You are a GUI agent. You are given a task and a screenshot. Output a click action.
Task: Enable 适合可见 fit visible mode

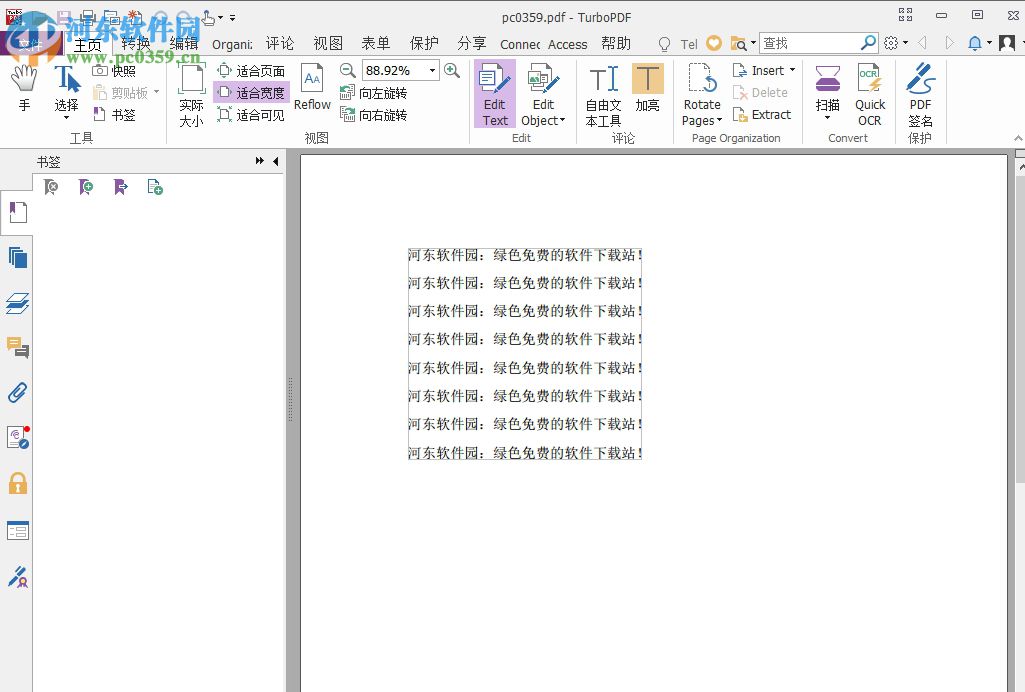(252, 114)
